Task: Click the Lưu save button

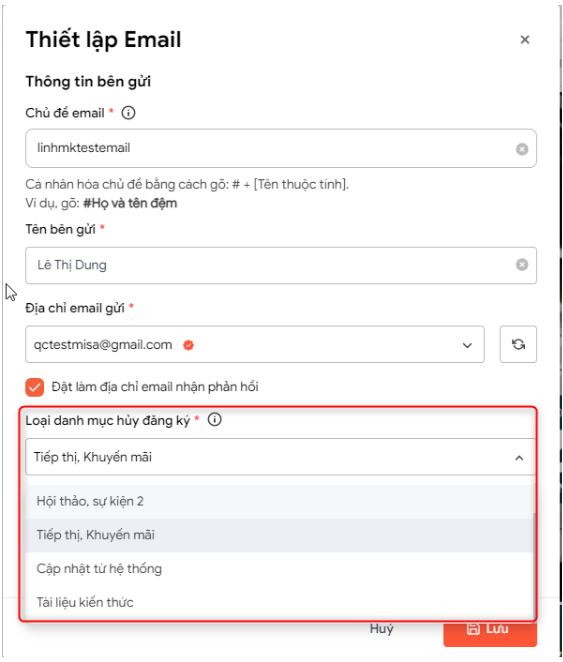Action: coord(490,630)
